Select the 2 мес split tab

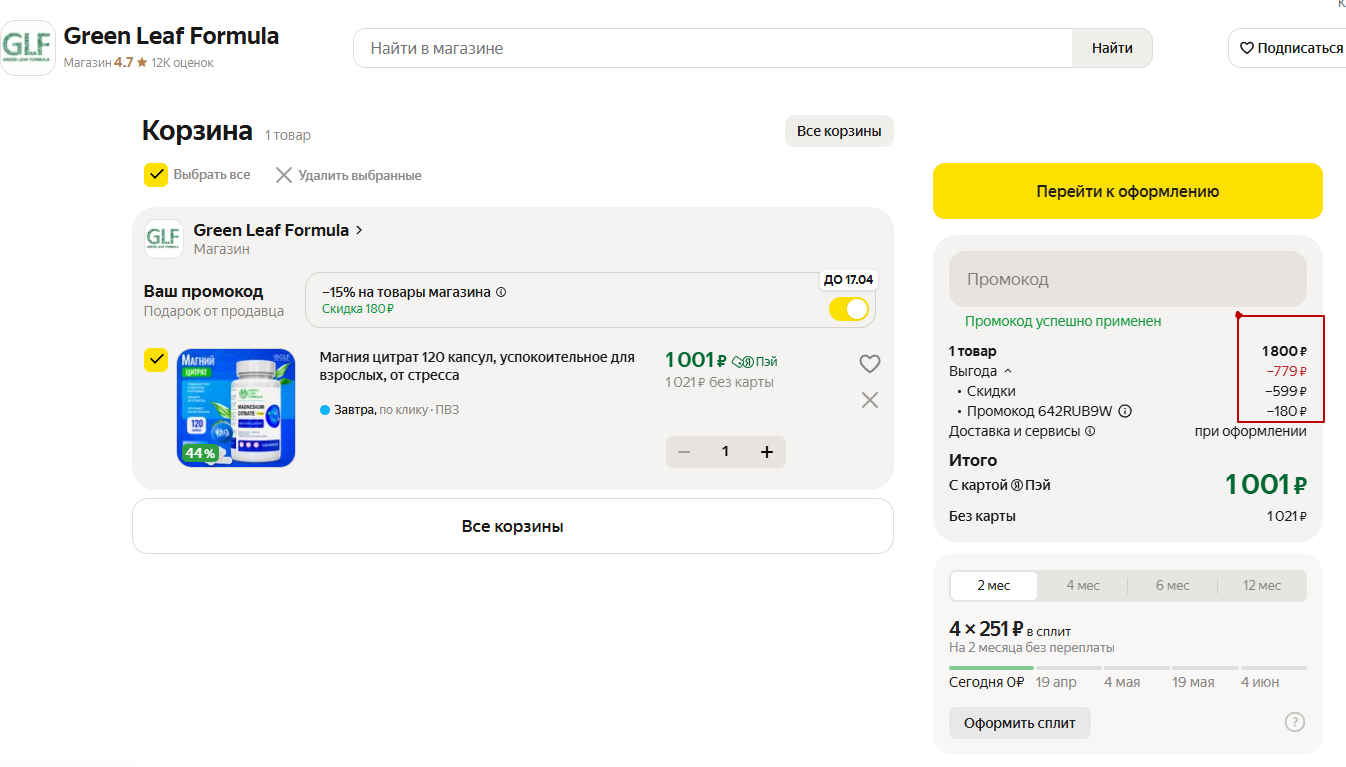pyautogui.click(x=994, y=585)
